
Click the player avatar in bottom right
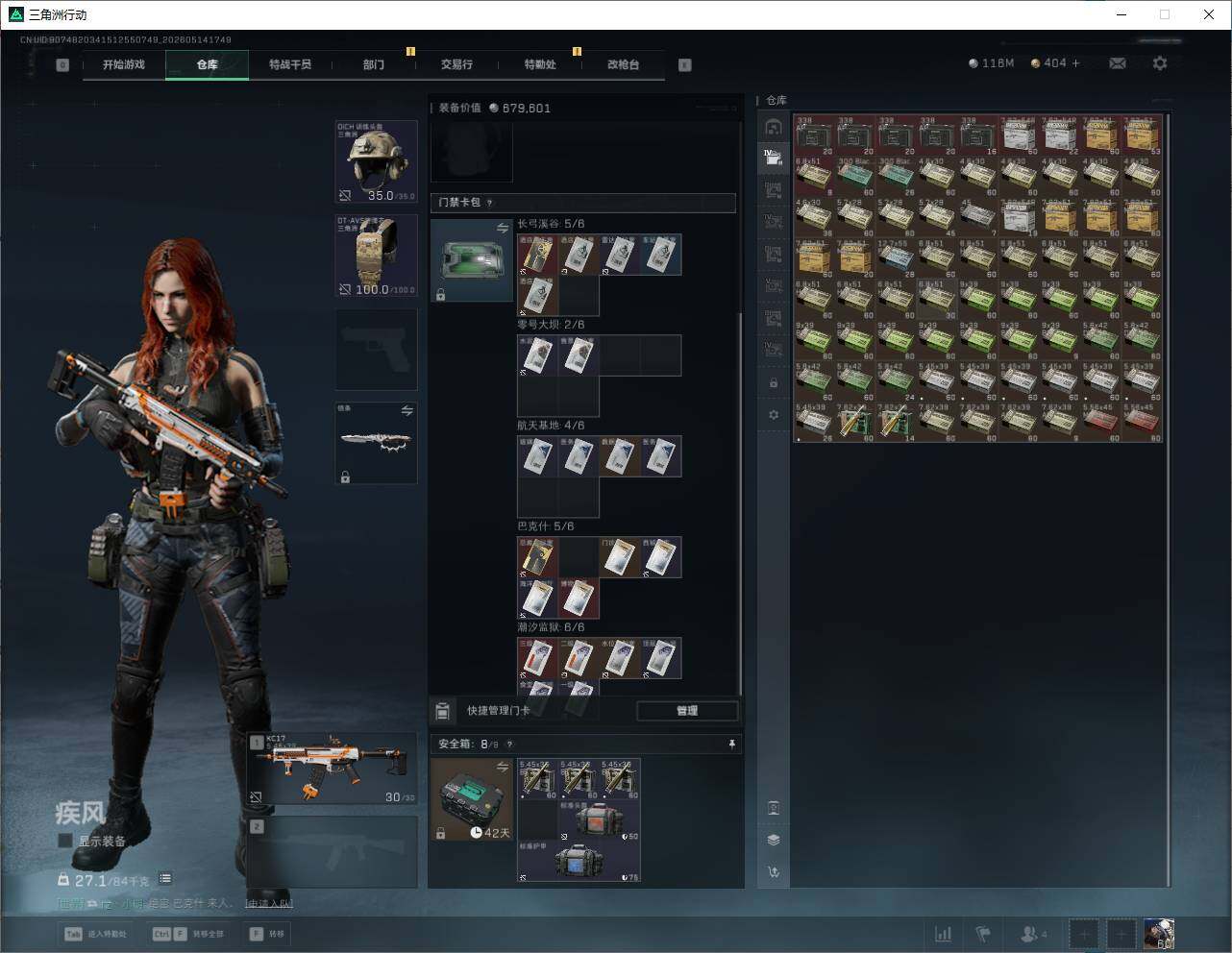pos(1159,934)
